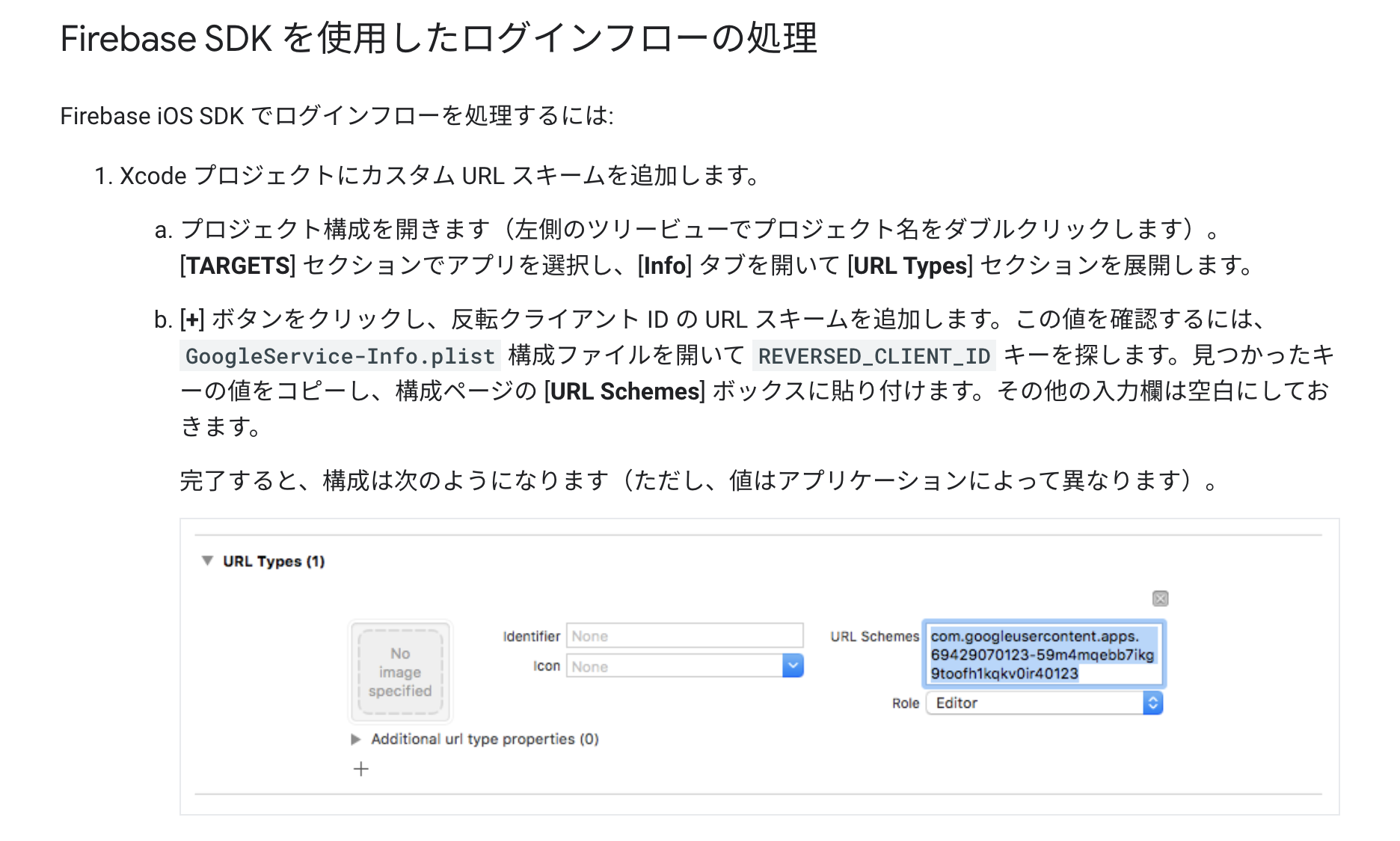Expand Additional url type properties (0)
Viewport: 1400px width, 841px height.
(x=356, y=739)
